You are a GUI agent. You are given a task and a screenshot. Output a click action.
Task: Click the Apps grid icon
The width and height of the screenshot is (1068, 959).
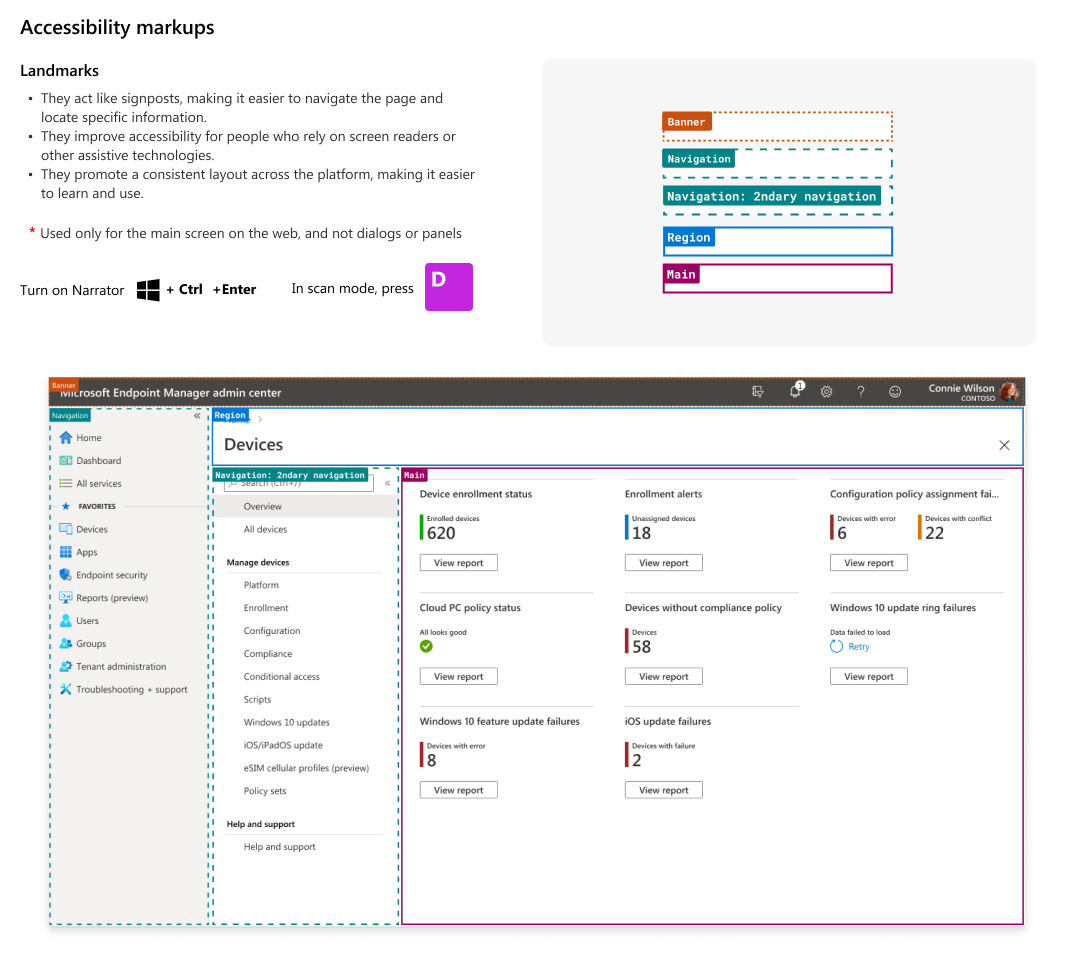click(x=65, y=552)
